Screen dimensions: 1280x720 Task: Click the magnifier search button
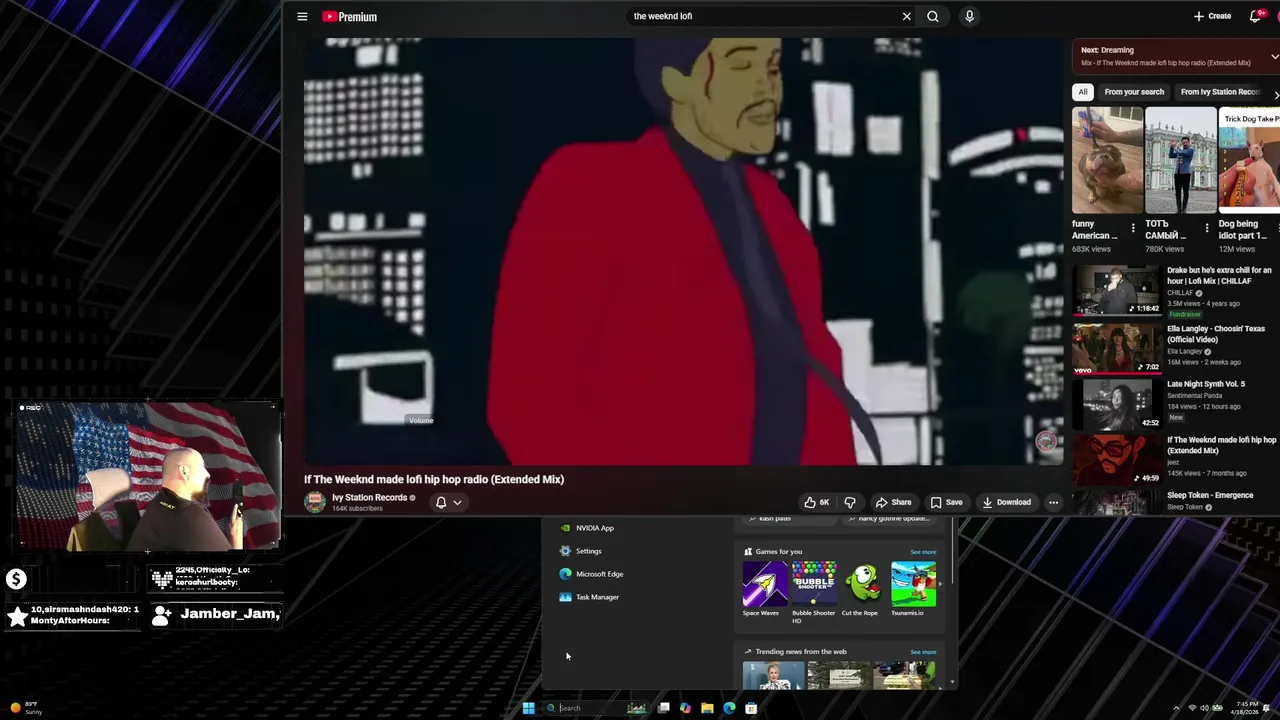coord(933,16)
